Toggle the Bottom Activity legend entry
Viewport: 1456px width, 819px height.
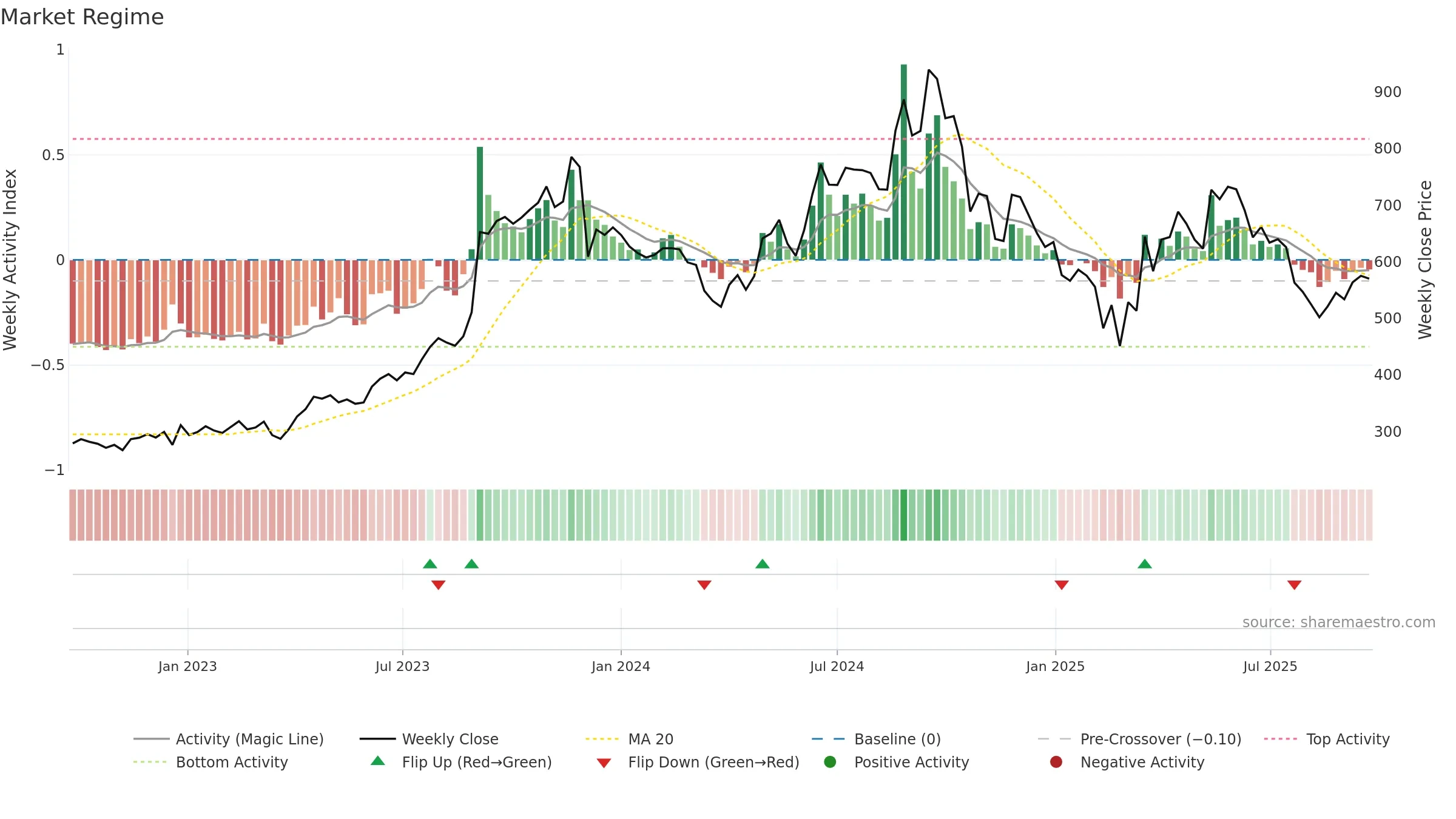point(211,762)
